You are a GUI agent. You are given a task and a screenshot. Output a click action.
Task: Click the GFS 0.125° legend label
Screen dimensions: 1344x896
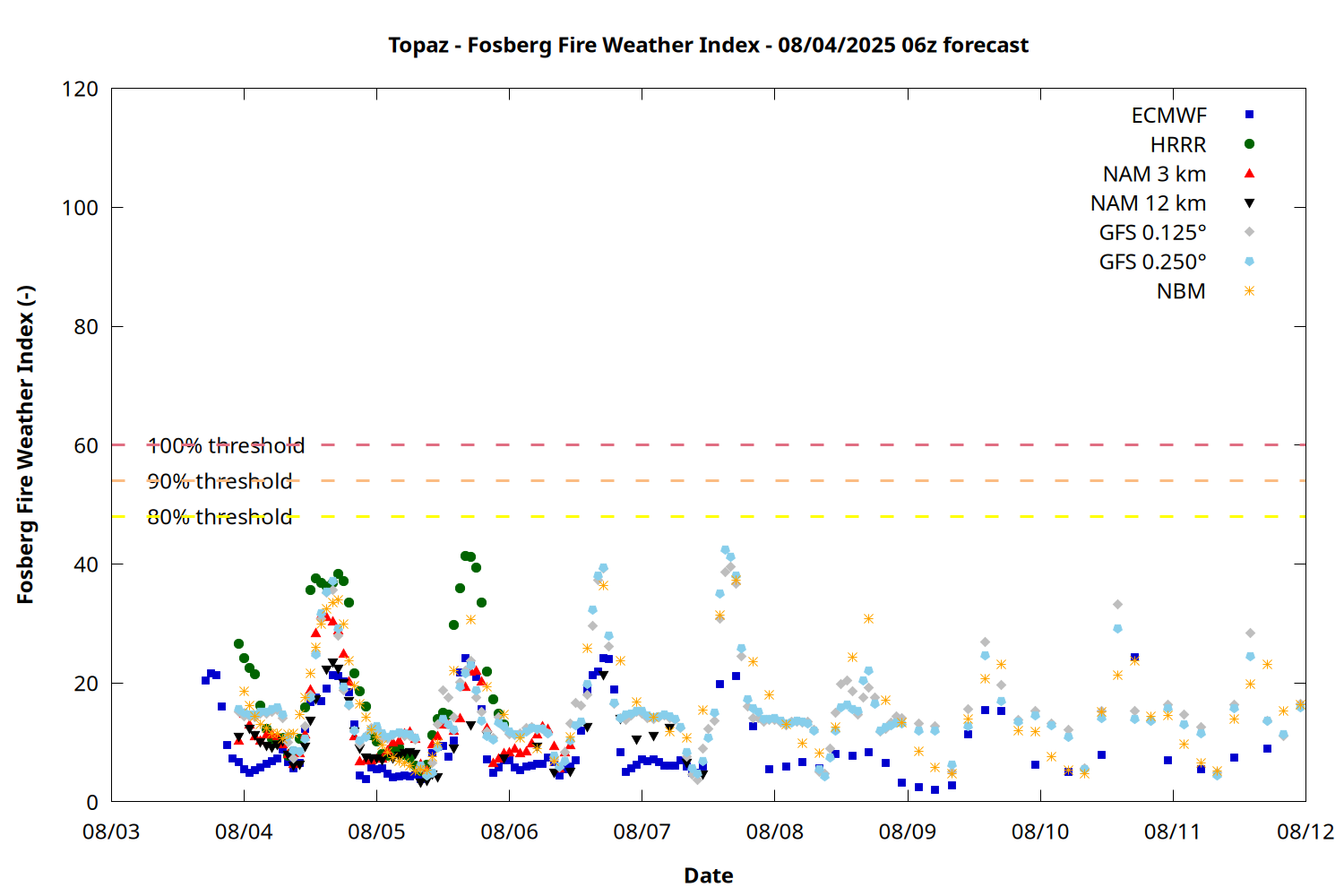pos(1152,233)
